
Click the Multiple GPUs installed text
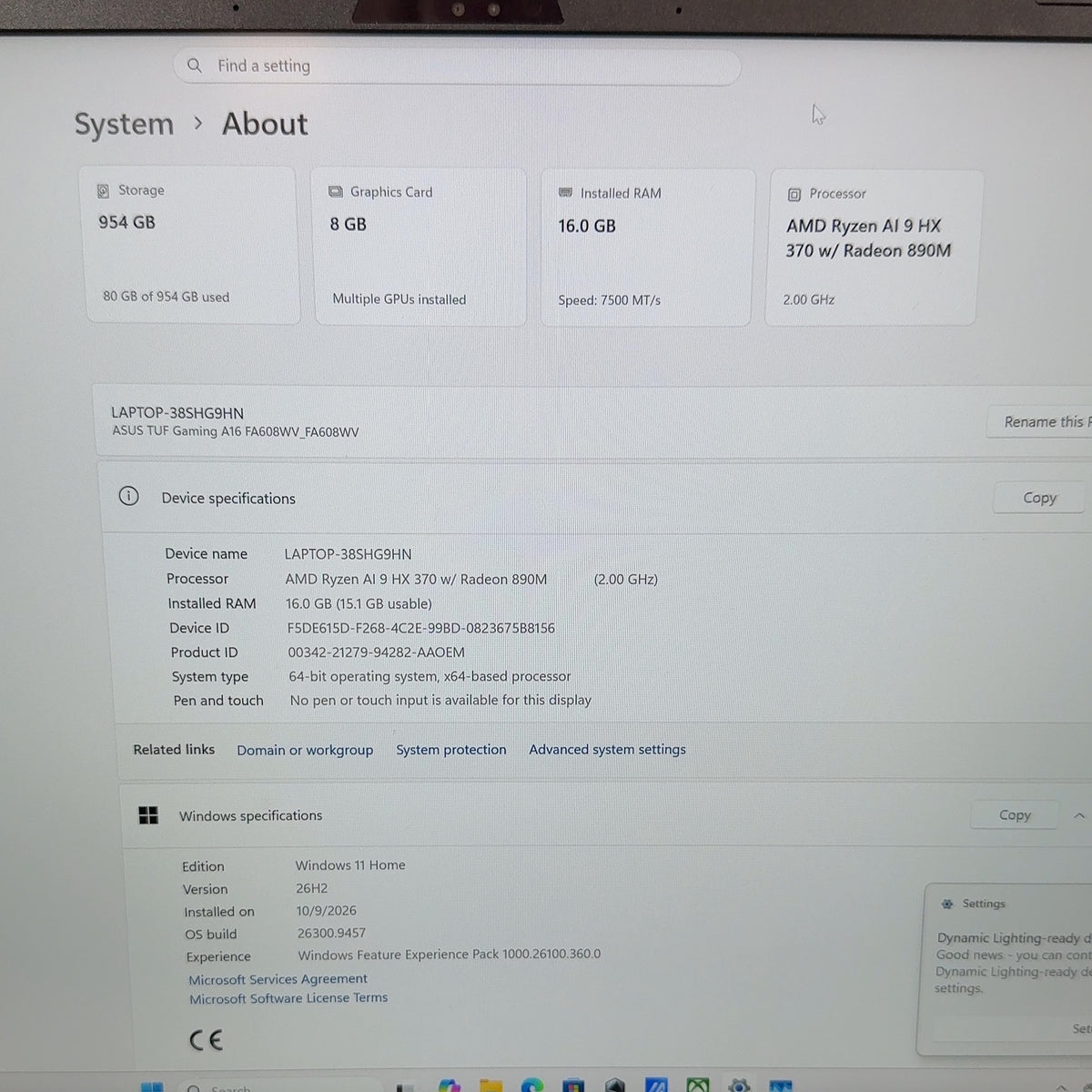click(x=399, y=298)
